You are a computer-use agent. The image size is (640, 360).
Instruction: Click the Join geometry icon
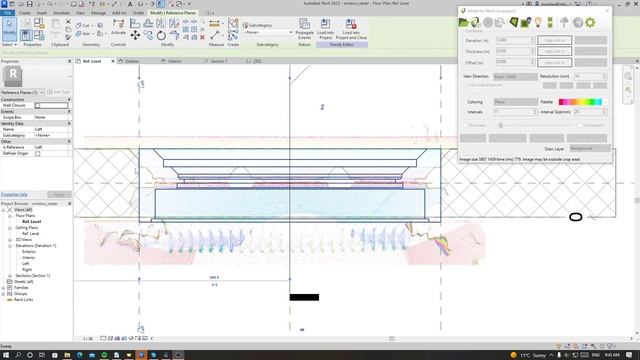(x=78, y=34)
